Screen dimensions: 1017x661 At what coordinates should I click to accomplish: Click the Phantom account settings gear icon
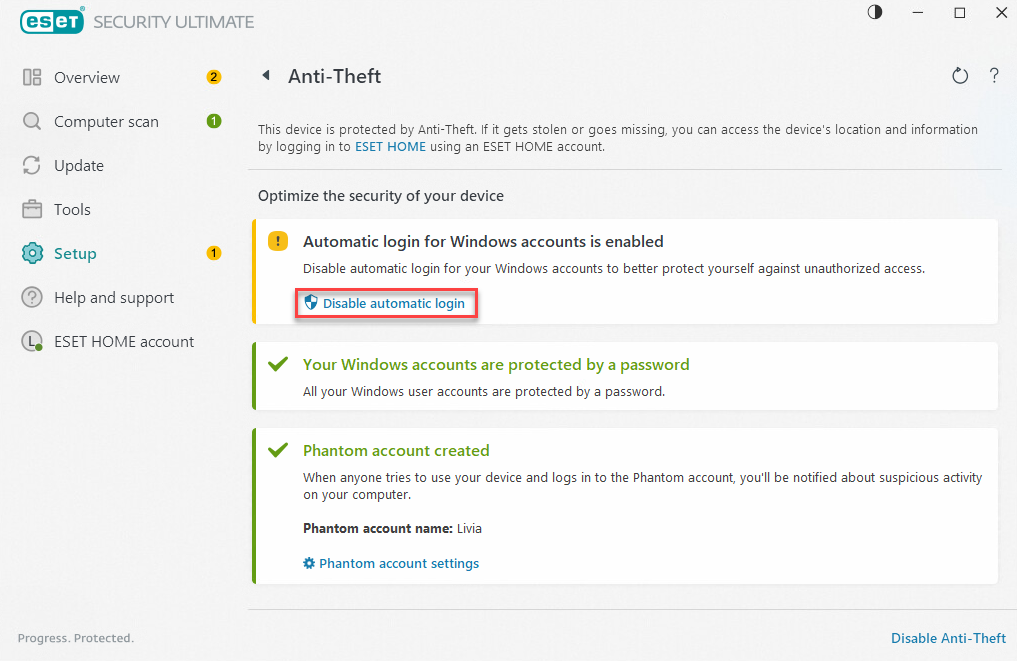pyautogui.click(x=309, y=563)
